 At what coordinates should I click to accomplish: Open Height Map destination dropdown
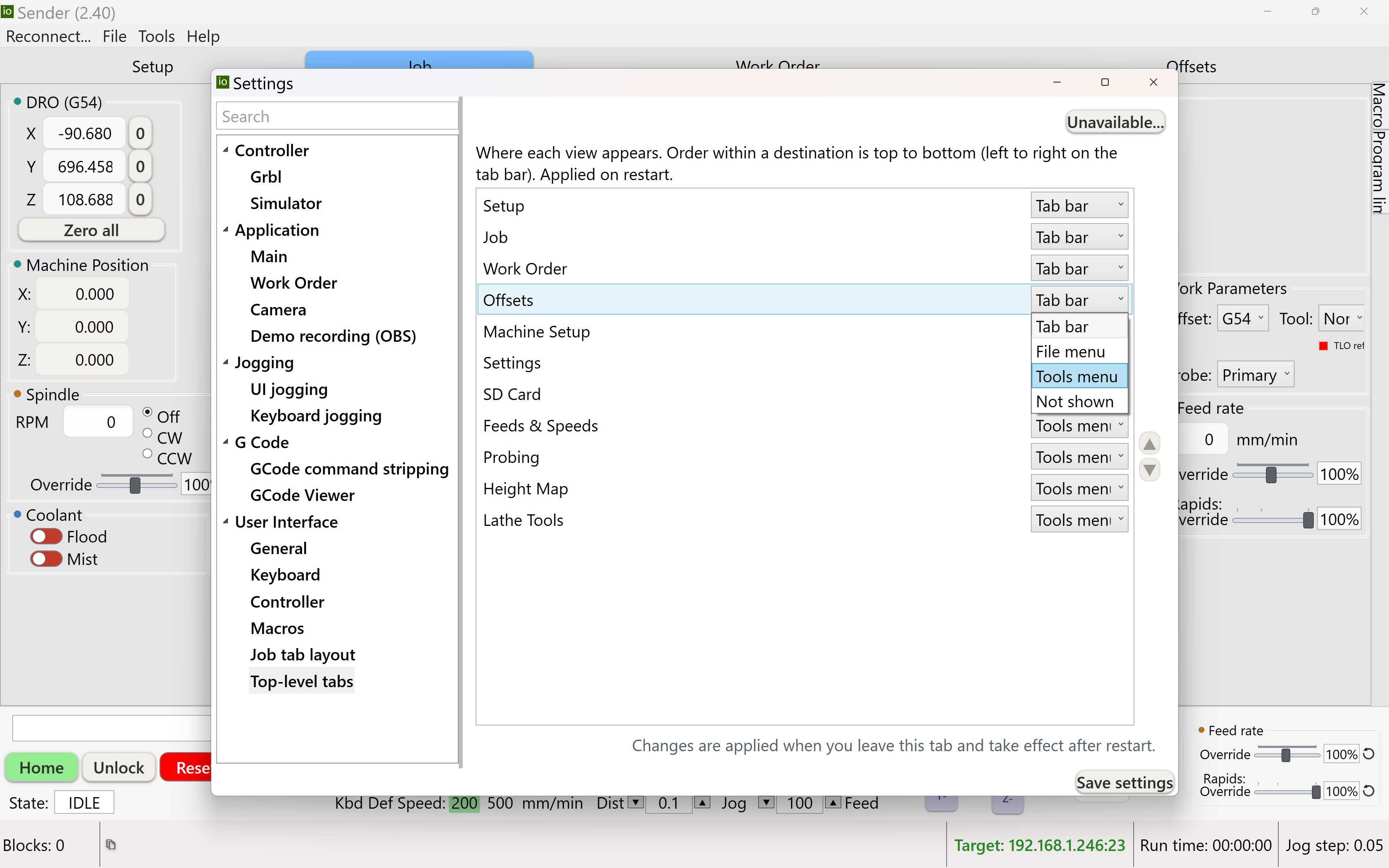pos(1079,489)
